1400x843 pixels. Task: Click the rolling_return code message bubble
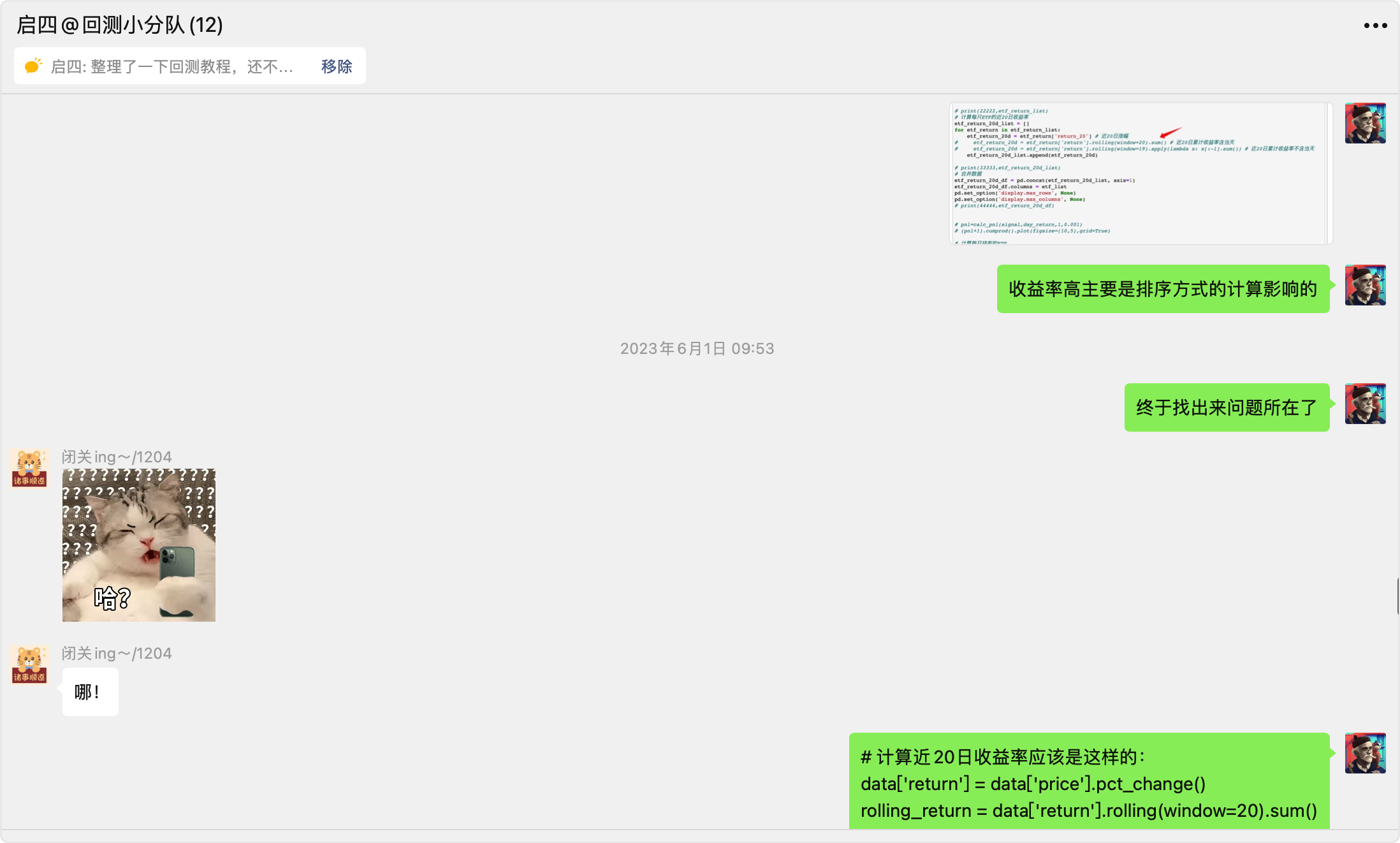tap(1089, 783)
